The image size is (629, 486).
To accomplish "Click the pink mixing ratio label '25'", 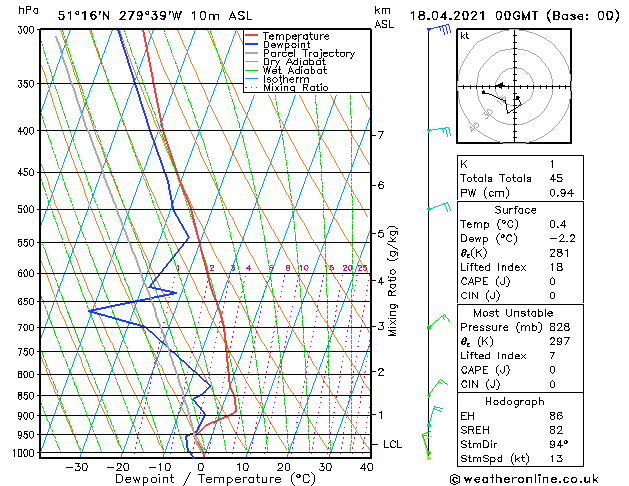I will click(362, 268).
